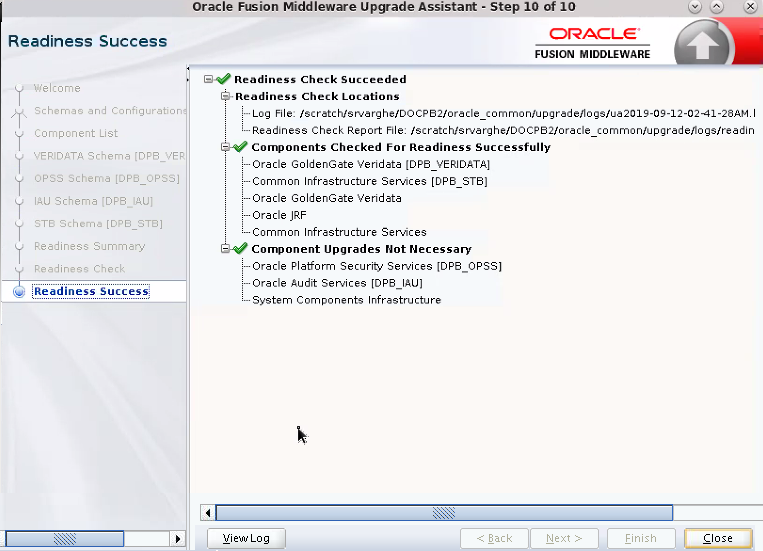Screen dimensions: 763x551
Task: Select the Readiness Check step
Action: (x=79, y=269)
